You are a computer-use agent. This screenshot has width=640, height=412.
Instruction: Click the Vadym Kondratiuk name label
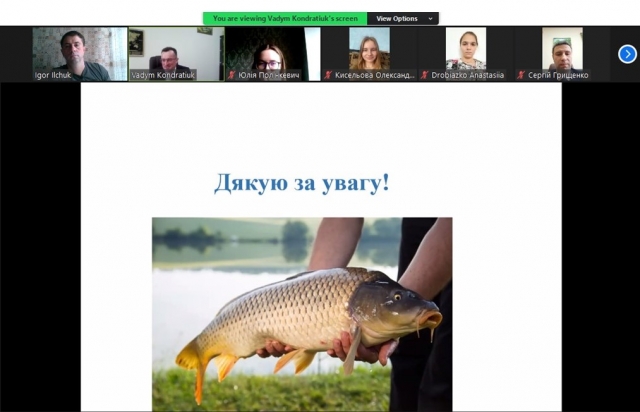point(163,75)
